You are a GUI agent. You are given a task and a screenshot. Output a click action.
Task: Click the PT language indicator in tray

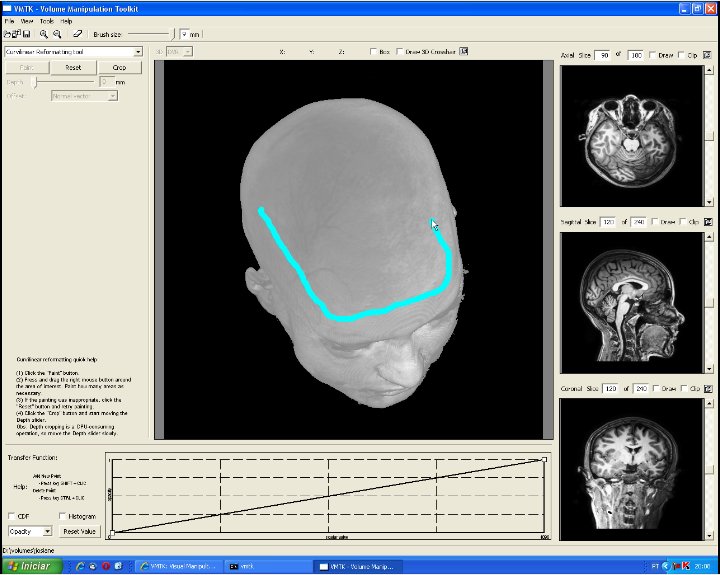pyautogui.click(x=655, y=566)
